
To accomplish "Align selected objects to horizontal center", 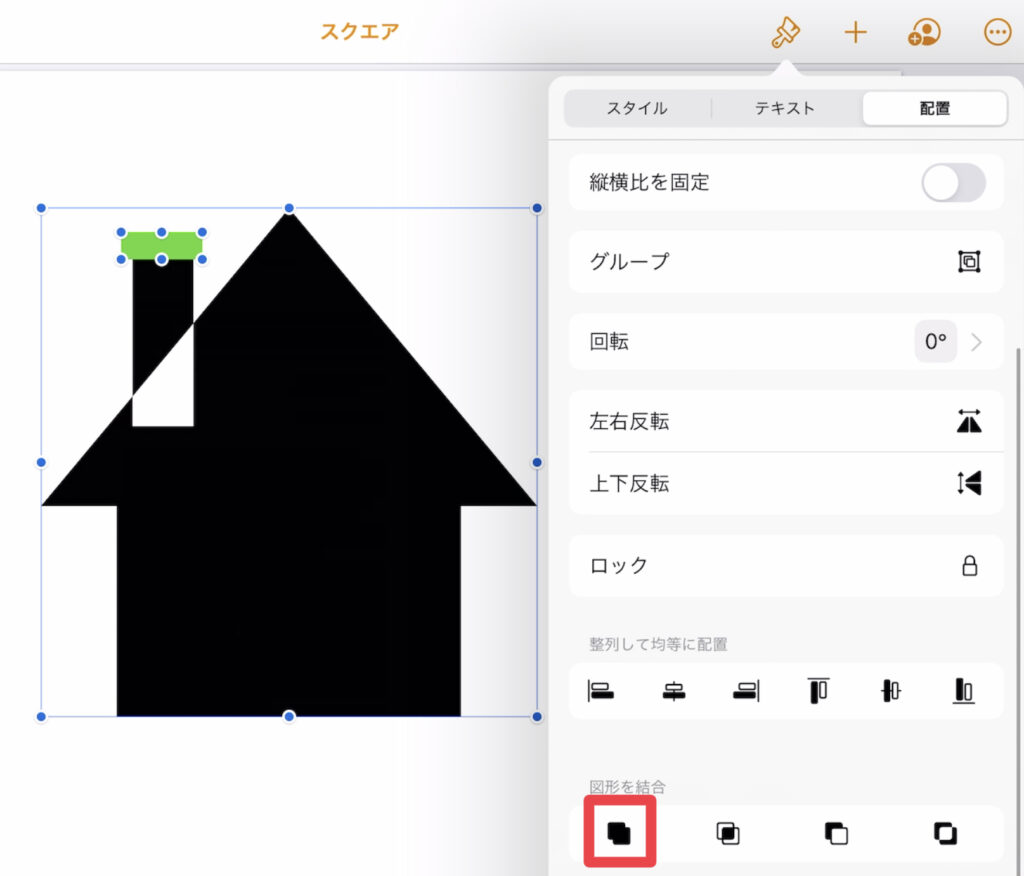I will coord(673,690).
